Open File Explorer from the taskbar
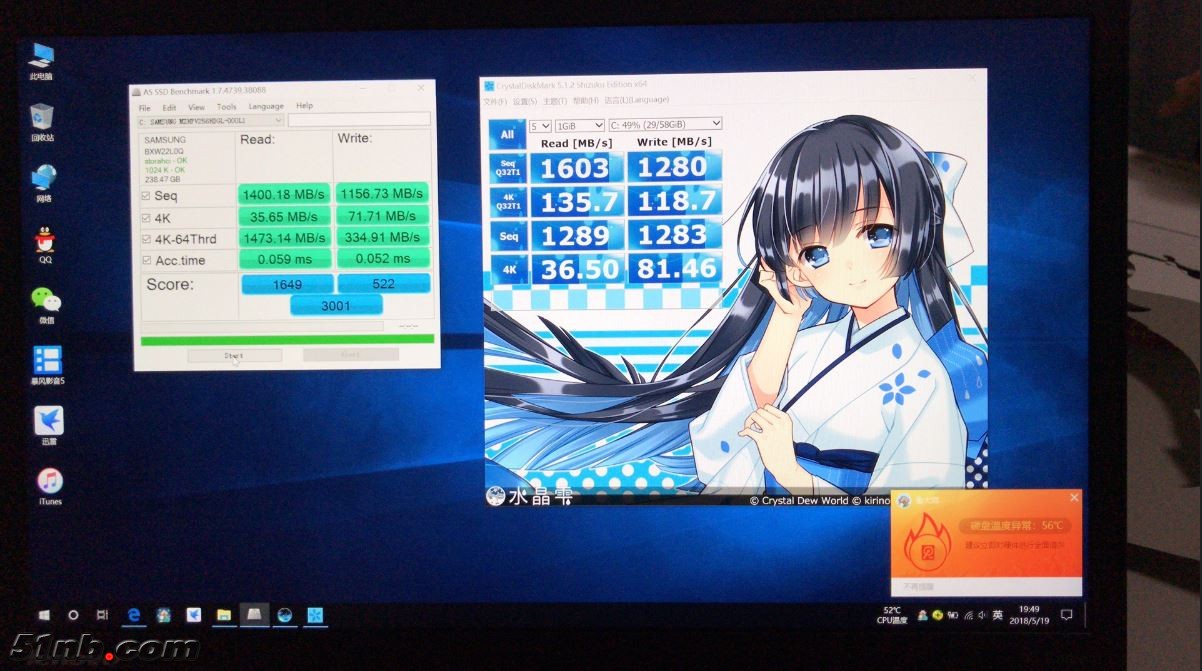This screenshot has height=671, width=1202. pyautogui.click(x=224, y=615)
